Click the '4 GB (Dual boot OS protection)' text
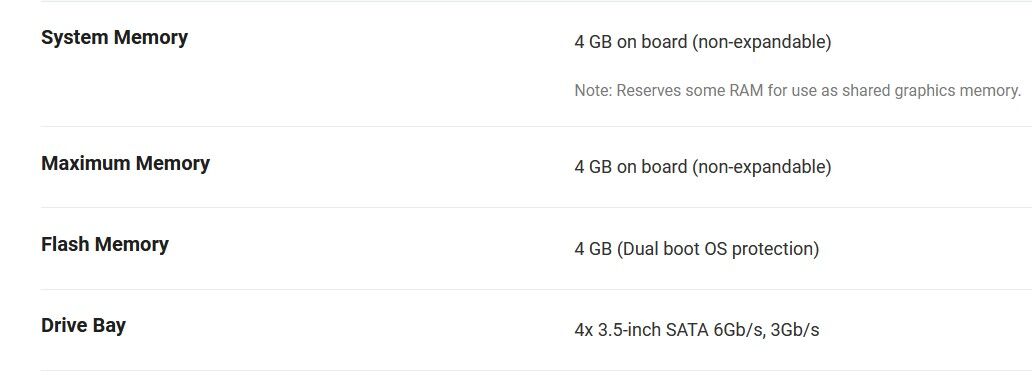The width and height of the screenshot is (1032, 377). click(697, 249)
